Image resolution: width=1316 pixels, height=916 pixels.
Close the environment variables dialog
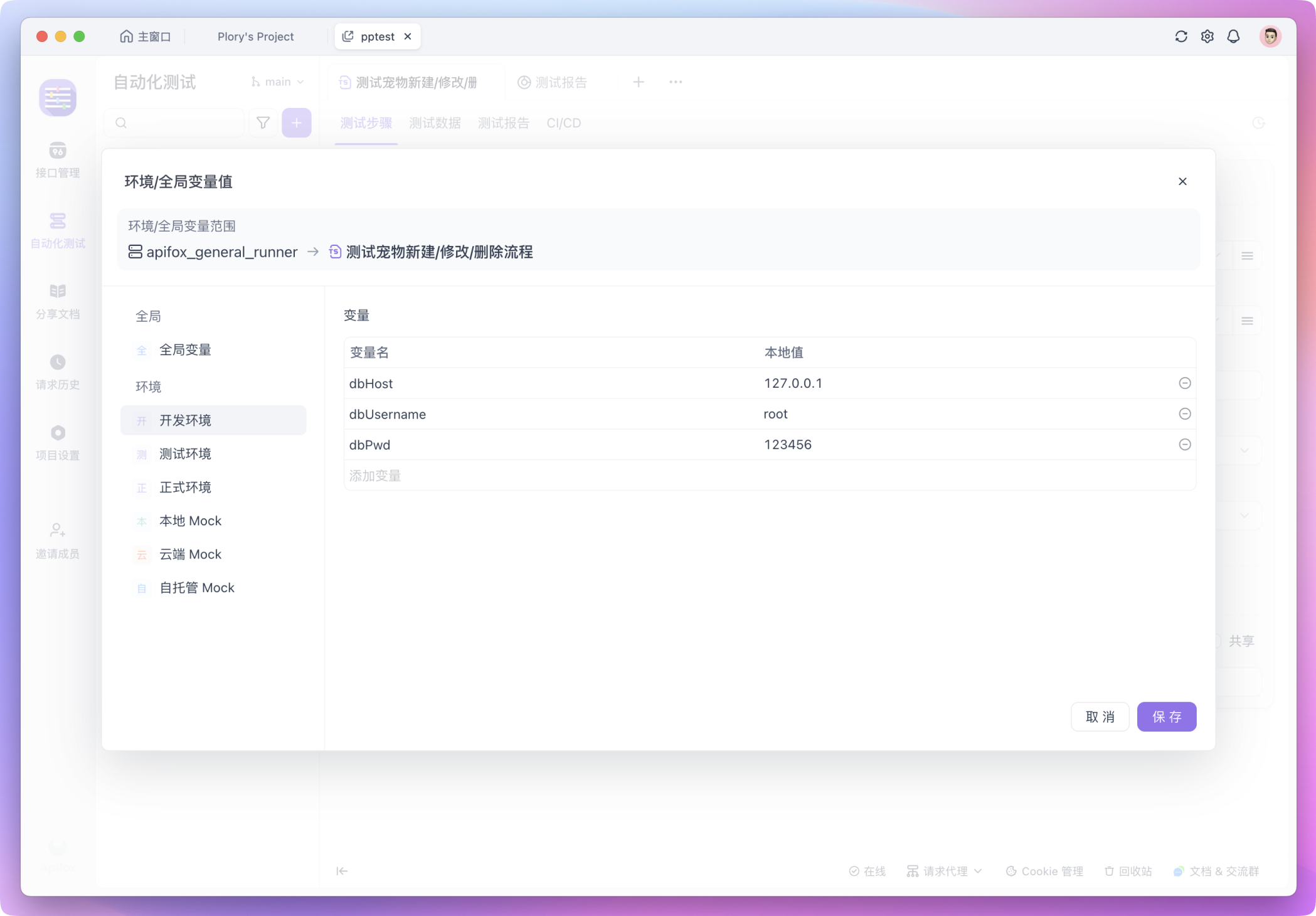coord(1182,181)
